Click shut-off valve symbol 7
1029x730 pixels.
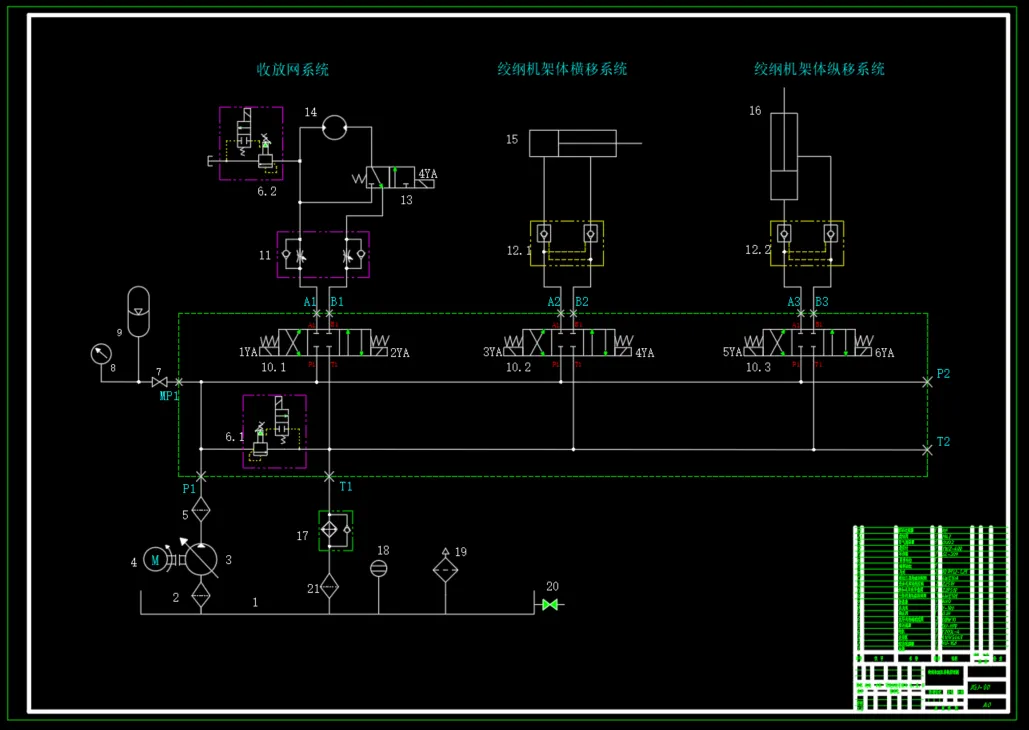coord(159,382)
